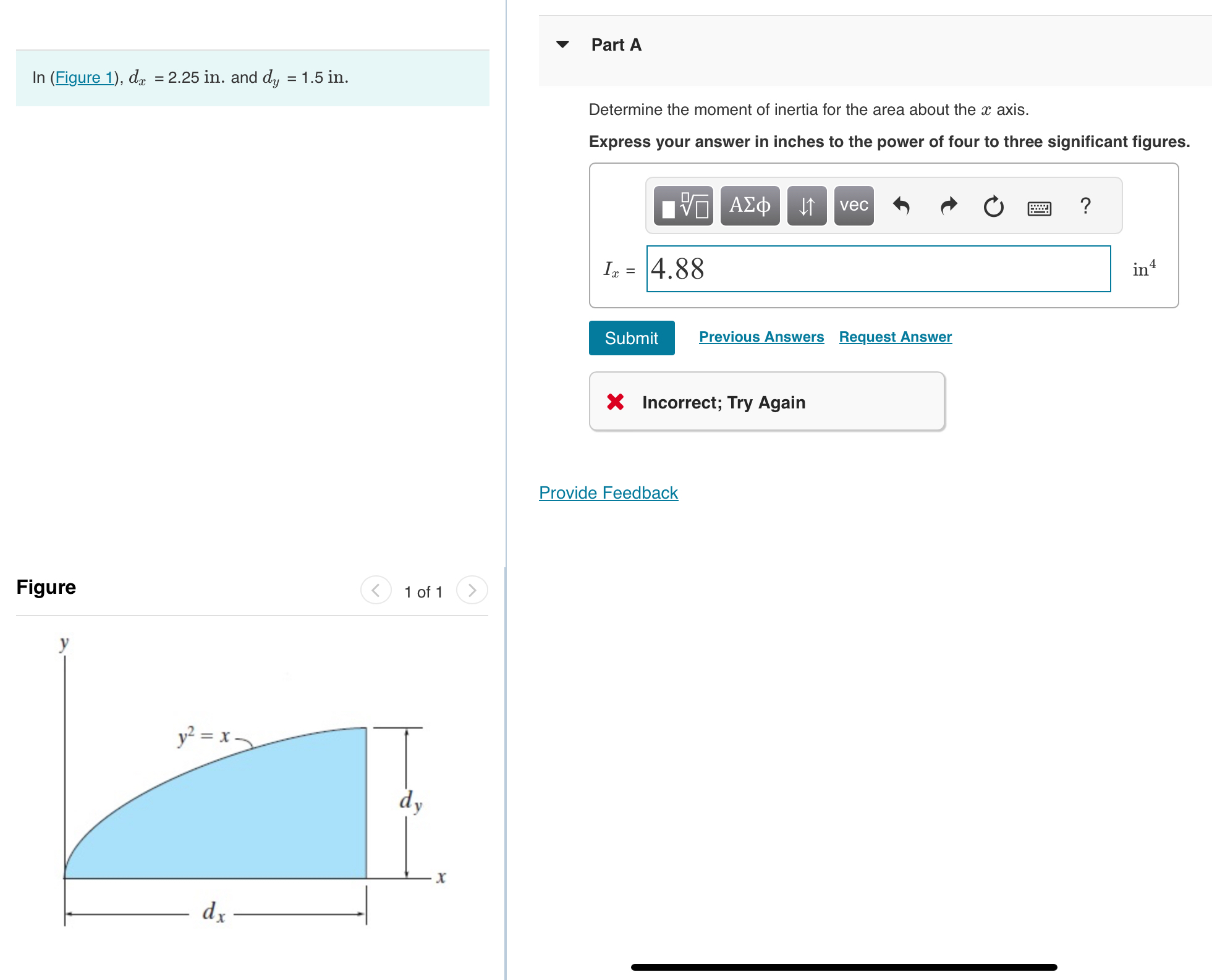This screenshot has width=1212, height=980.
Task: Undo the last answer edit
Action: point(902,206)
